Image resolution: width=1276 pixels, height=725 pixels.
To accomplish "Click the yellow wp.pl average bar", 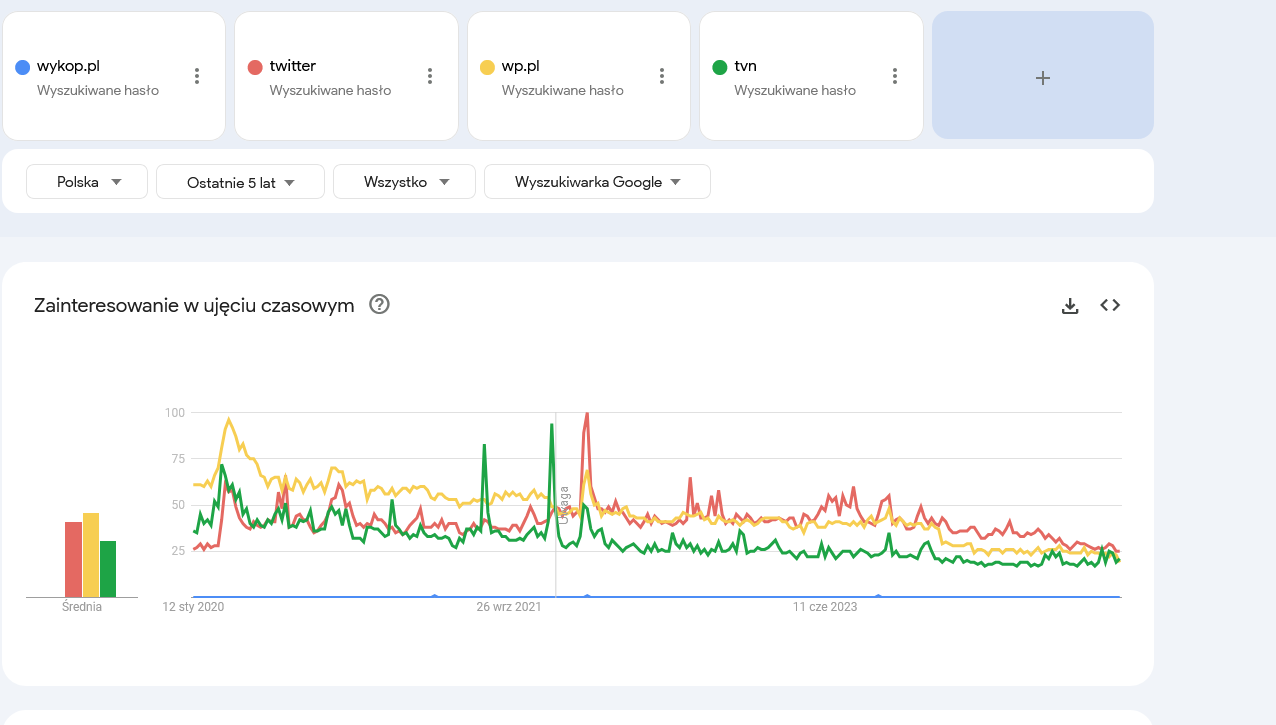I will [91, 555].
